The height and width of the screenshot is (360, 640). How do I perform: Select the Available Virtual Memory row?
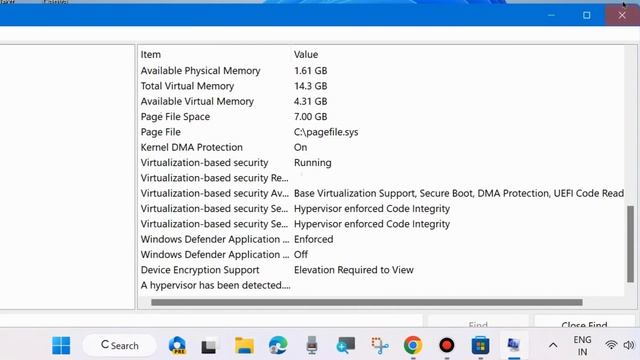tap(381, 101)
